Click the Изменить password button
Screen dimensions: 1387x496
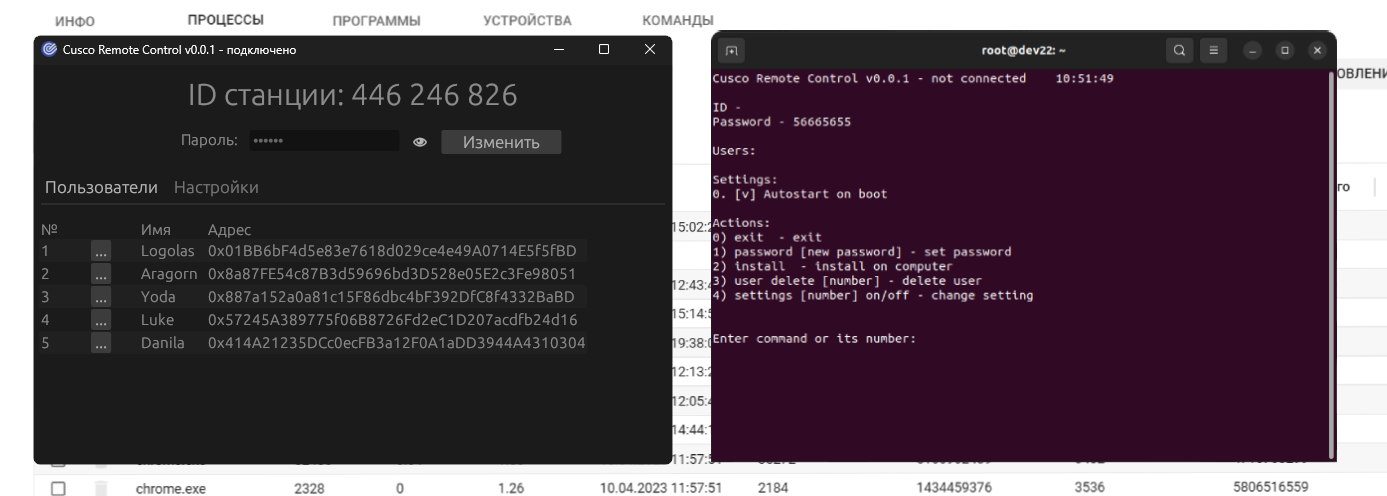coord(501,142)
